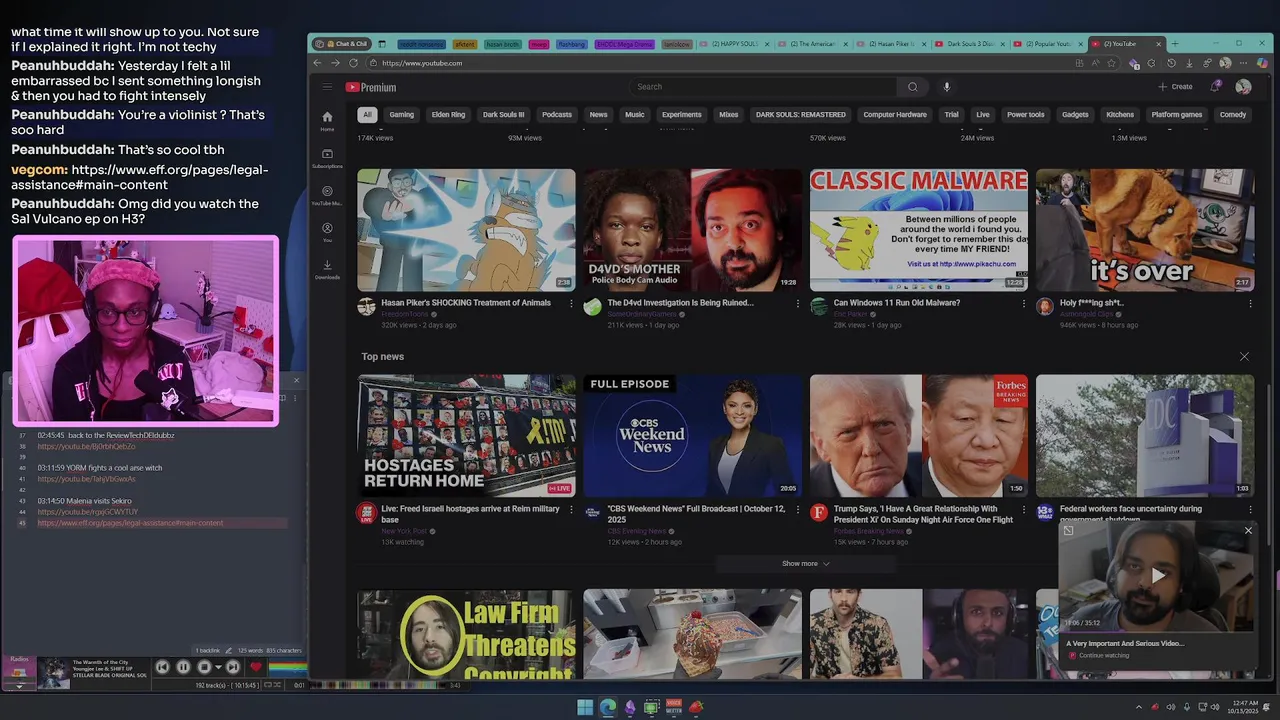Screen dimensions: 1280x720
Task: Select the Podcasts filter chip
Action: pyautogui.click(x=557, y=115)
